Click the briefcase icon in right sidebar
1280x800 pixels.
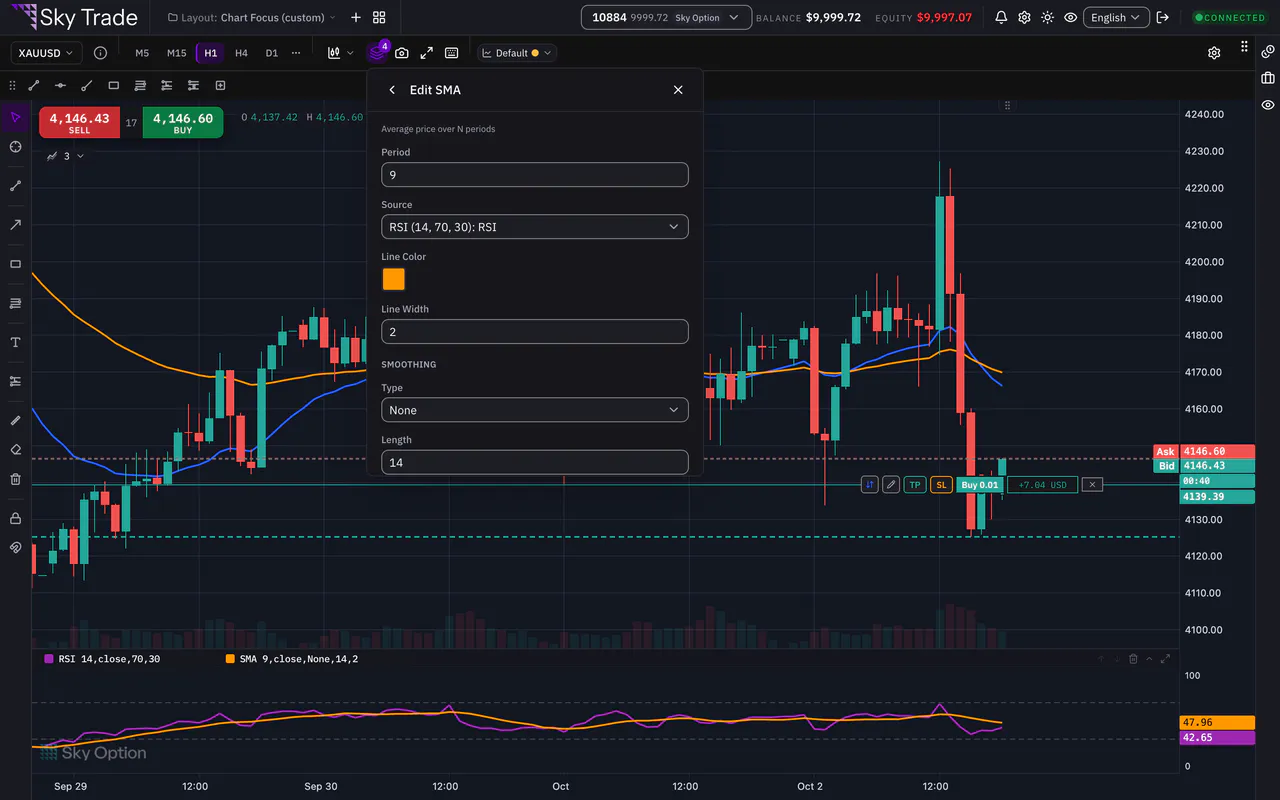coord(1268,77)
